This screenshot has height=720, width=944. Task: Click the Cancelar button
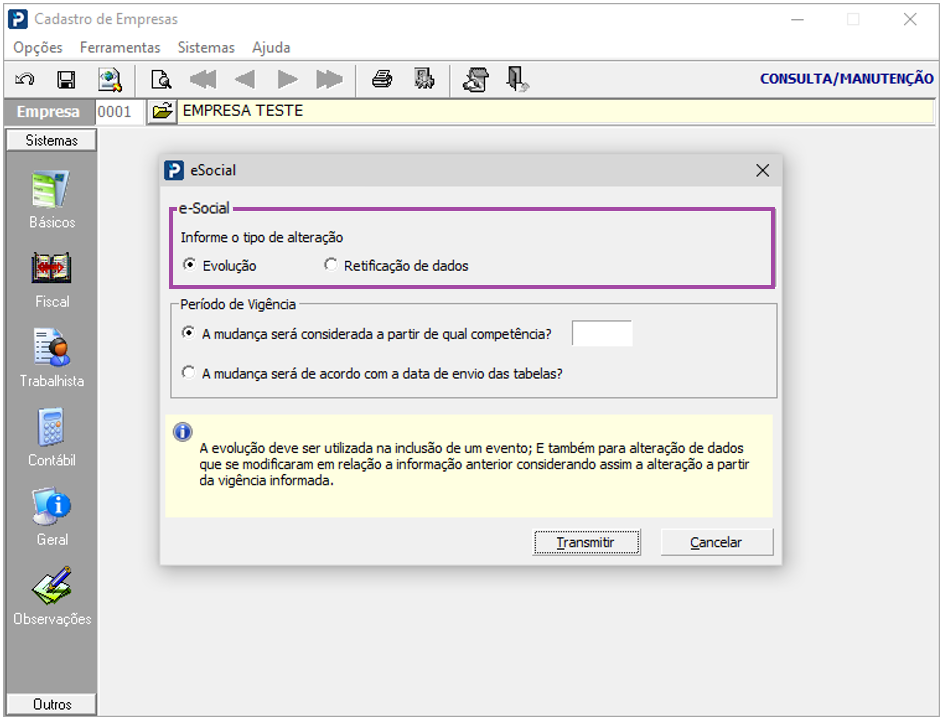(x=716, y=542)
